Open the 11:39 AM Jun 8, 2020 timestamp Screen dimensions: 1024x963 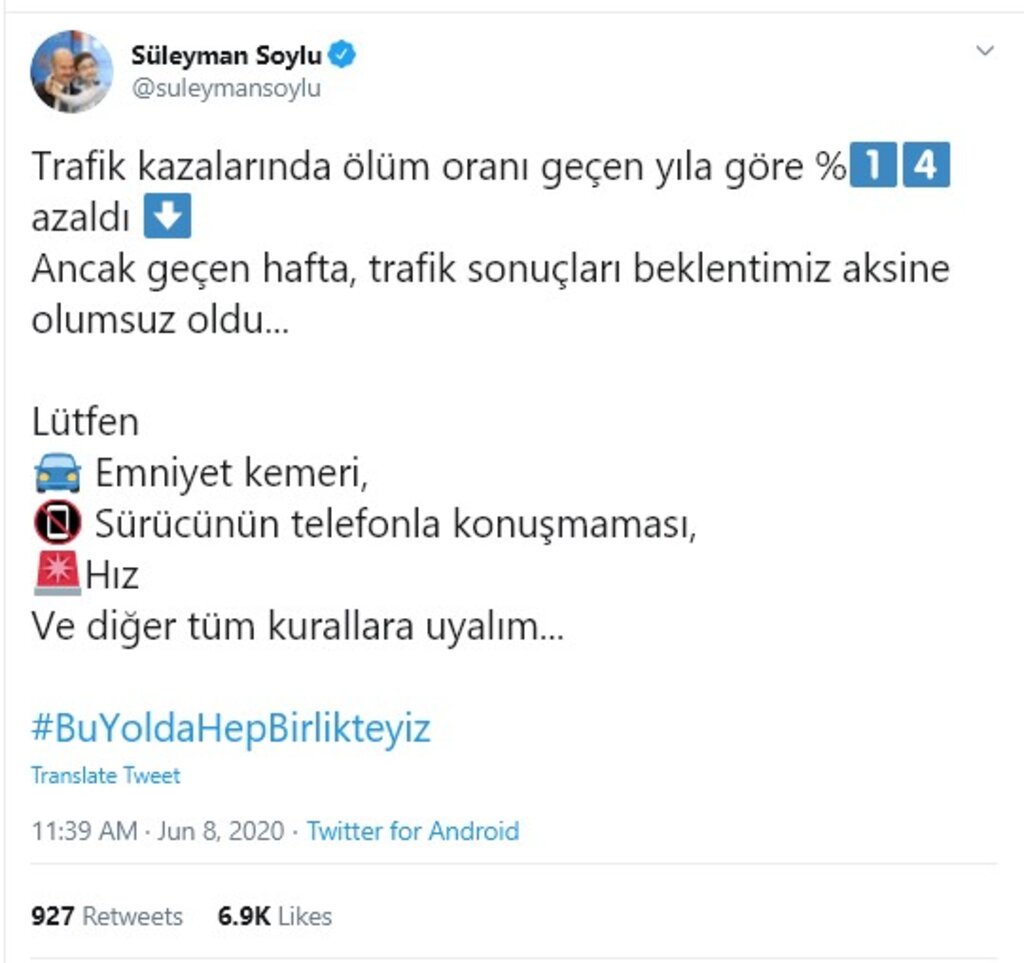click(157, 831)
